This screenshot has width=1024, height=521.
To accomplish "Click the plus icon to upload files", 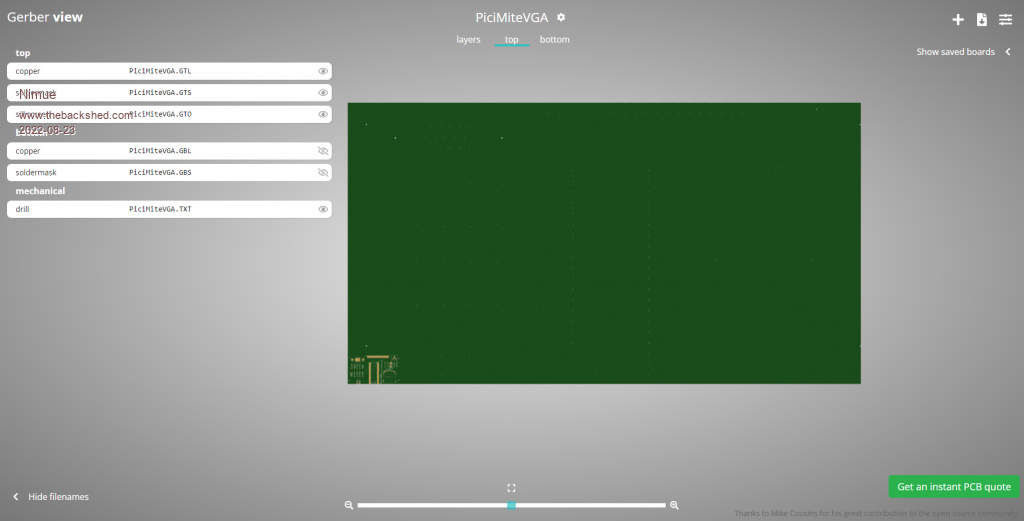I will [x=957, y=19].
